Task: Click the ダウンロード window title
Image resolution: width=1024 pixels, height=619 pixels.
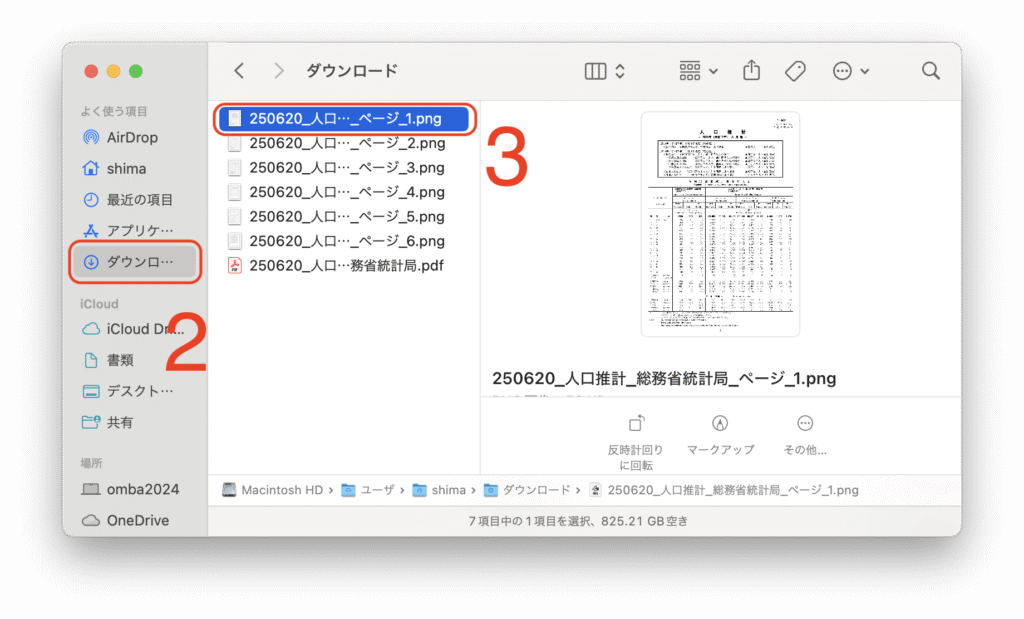Action: pyautogui.click(x=352, y=71)
